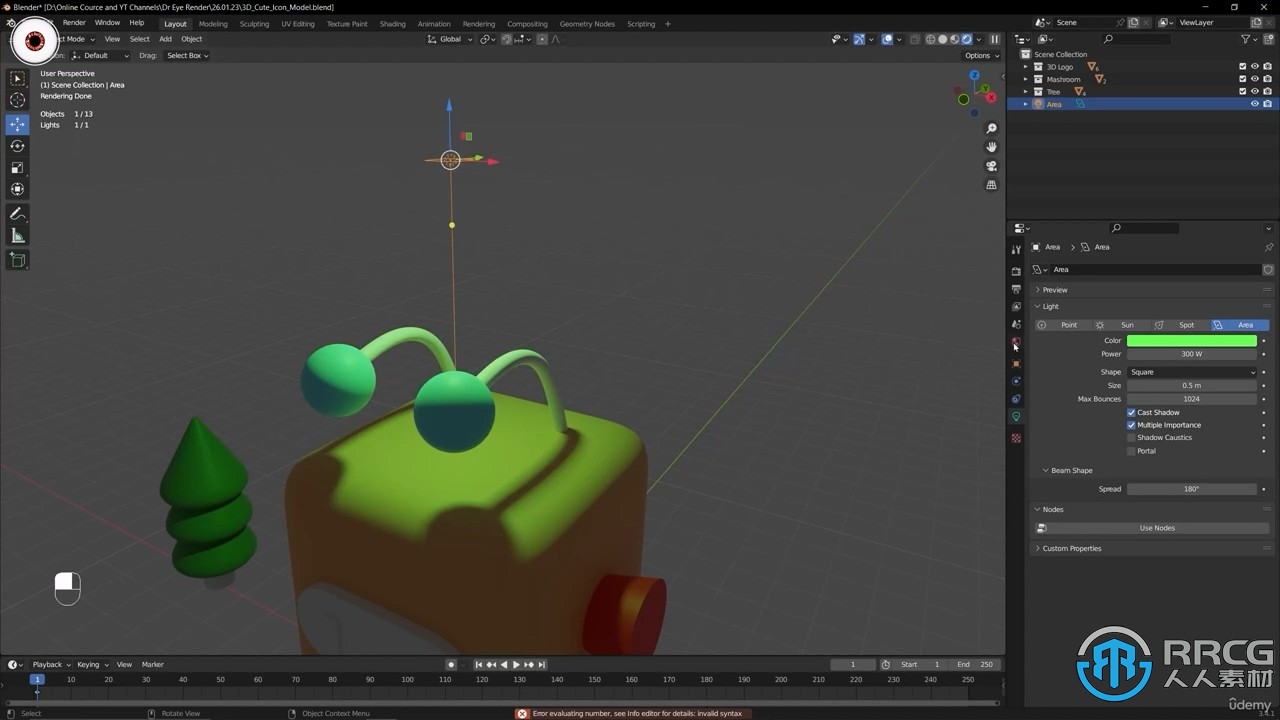This screenshot has width=1280, height=720.
Task: Toggle the camera view icon
Action: [x=991, y=166]
